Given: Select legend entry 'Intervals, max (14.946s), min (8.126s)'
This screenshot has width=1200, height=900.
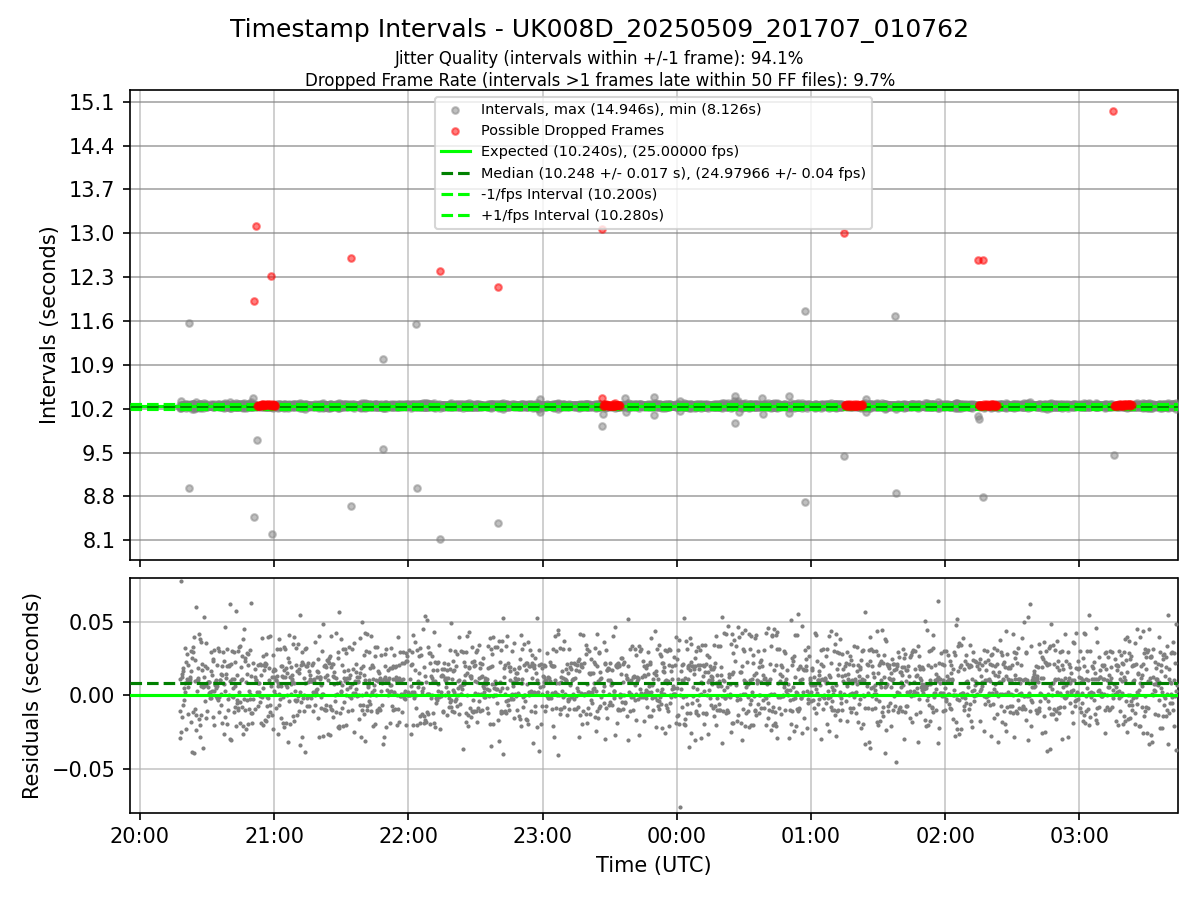Looking at the screenshot, I should (621, 108).
